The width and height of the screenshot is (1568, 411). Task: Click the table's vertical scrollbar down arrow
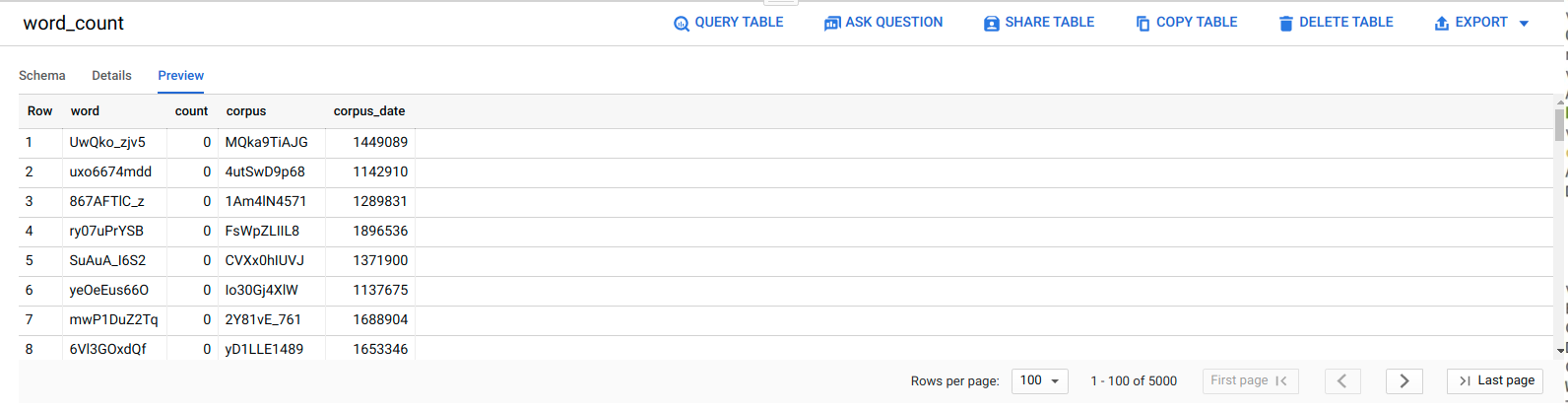click(x=1560, y=350)
